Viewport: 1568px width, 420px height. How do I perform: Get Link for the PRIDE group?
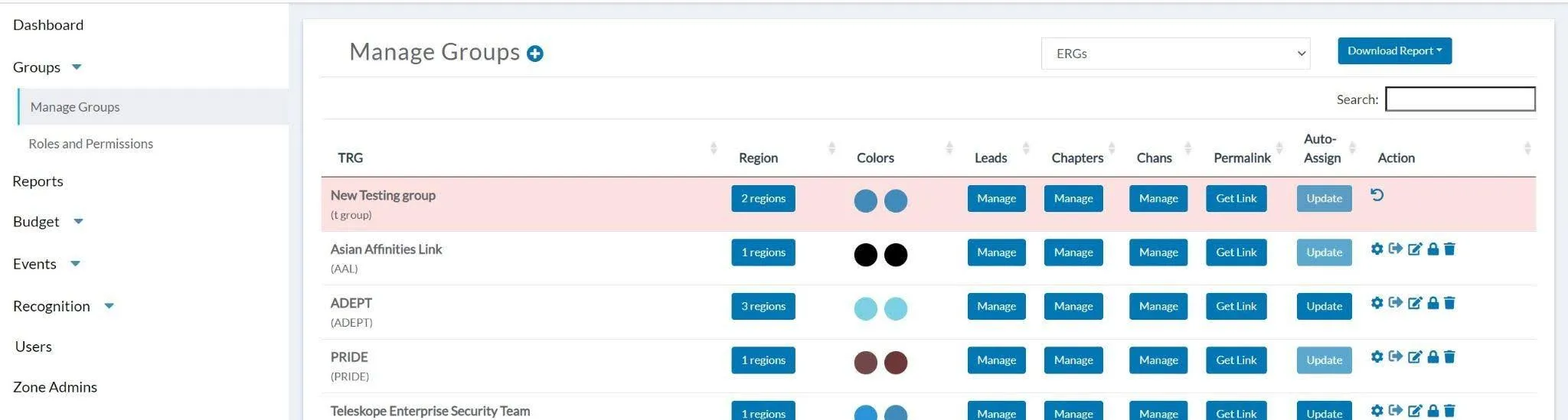click(x=1236, y=360)
